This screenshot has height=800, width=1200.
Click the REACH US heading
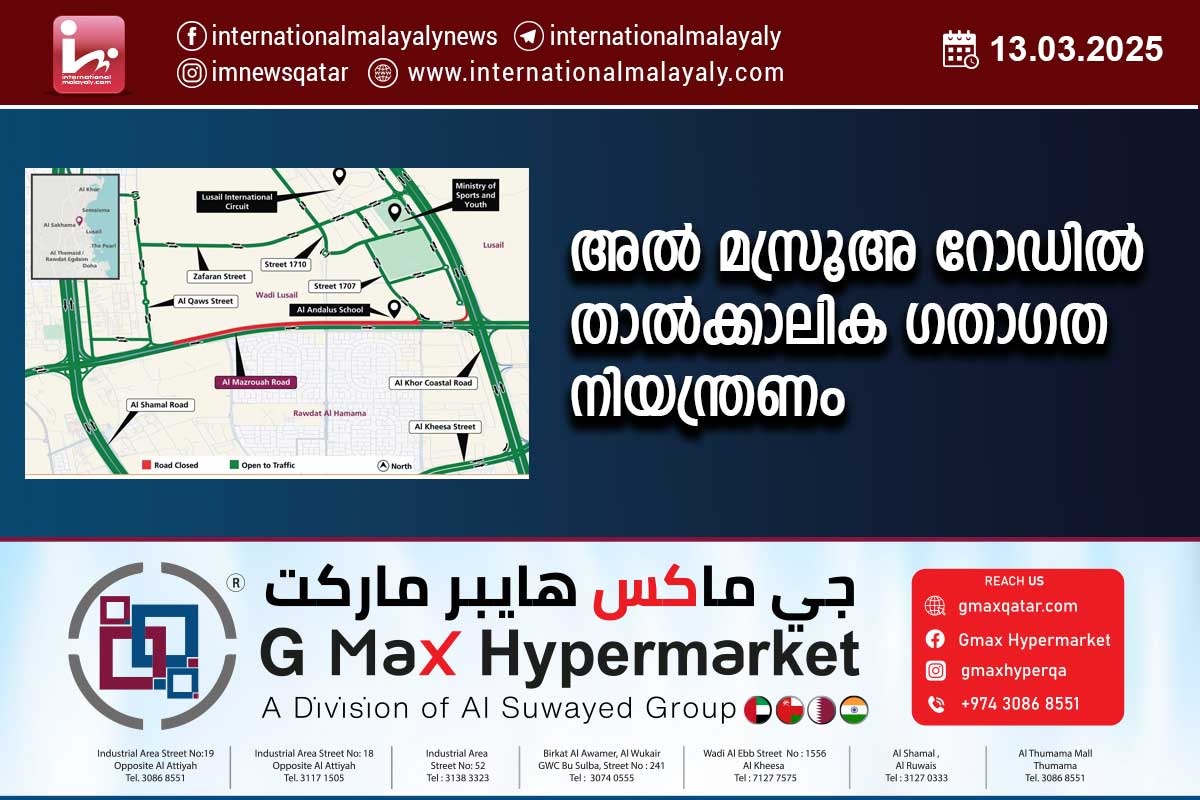(1014, 581)
